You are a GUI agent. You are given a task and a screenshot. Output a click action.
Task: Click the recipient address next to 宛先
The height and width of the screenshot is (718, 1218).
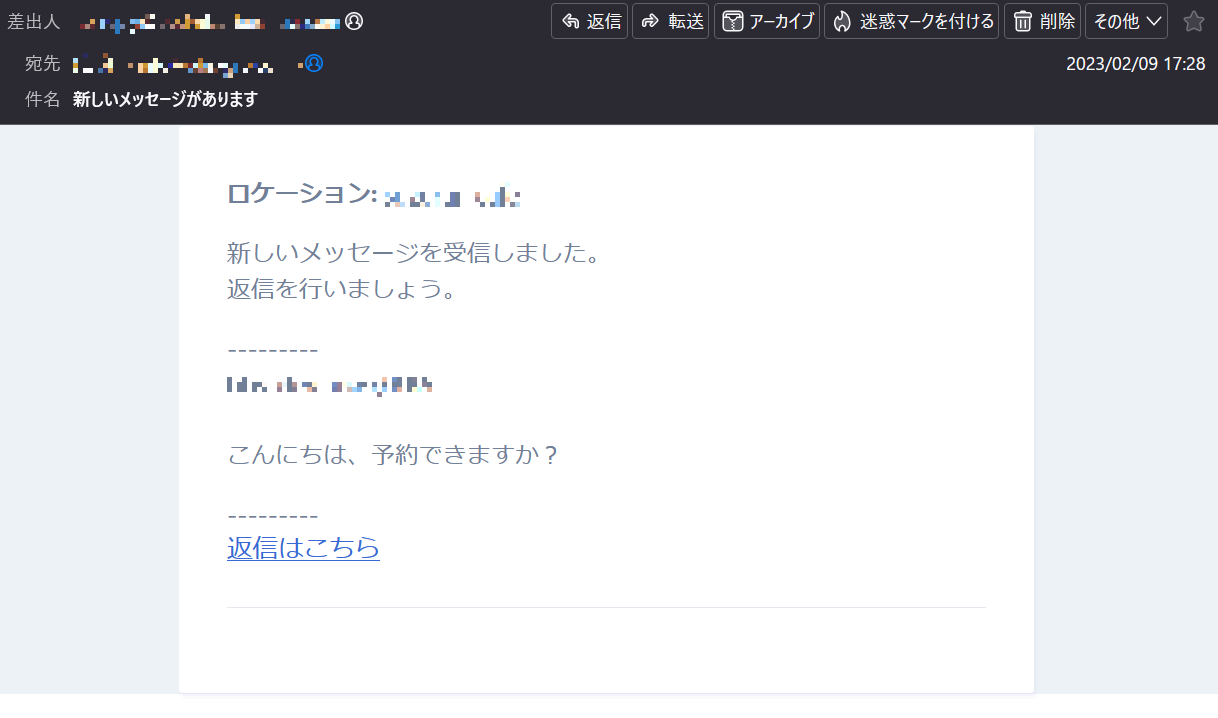pos(180,63)
